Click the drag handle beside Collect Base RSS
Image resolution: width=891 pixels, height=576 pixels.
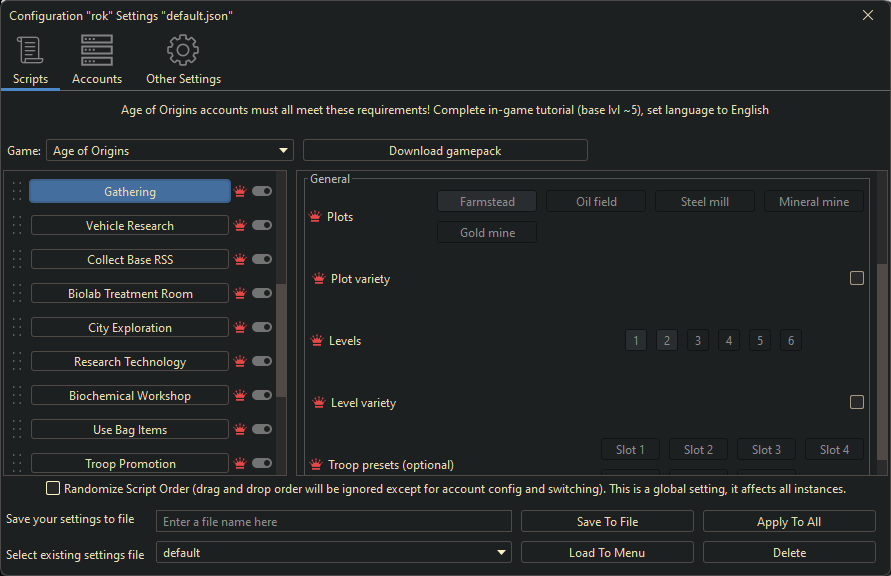pyautogui.click(x=15, y=259)
